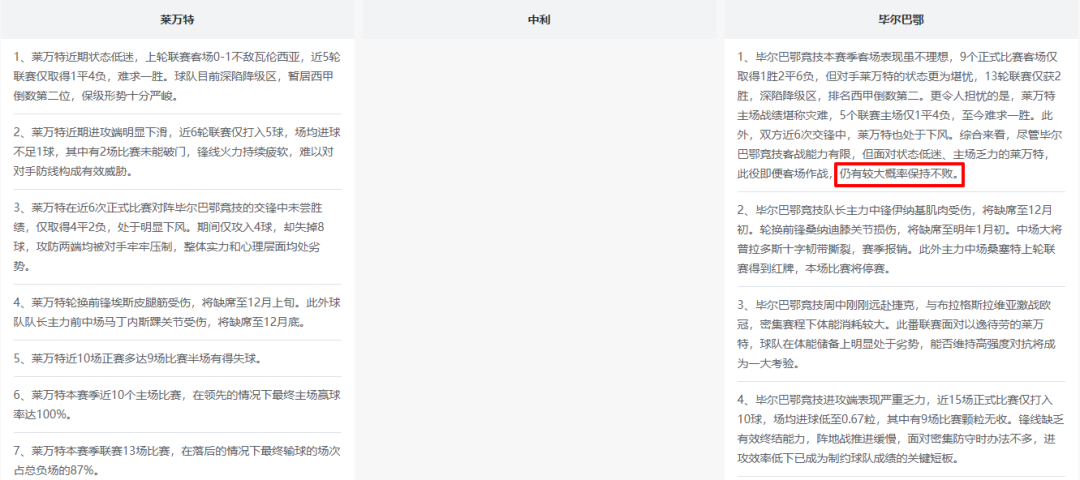Select 毕尔巴鄂 item 2 about 伊纳基 injury
The image size is (1080, 480).
(900, 238)
